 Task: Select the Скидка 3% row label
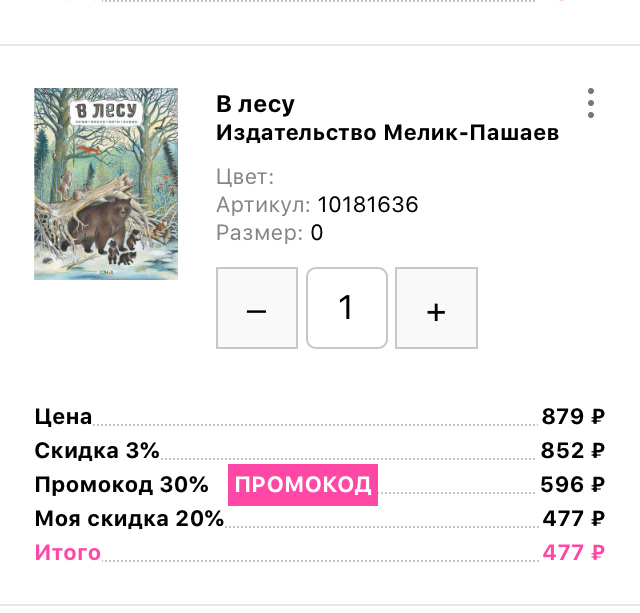tap(97, 451)
